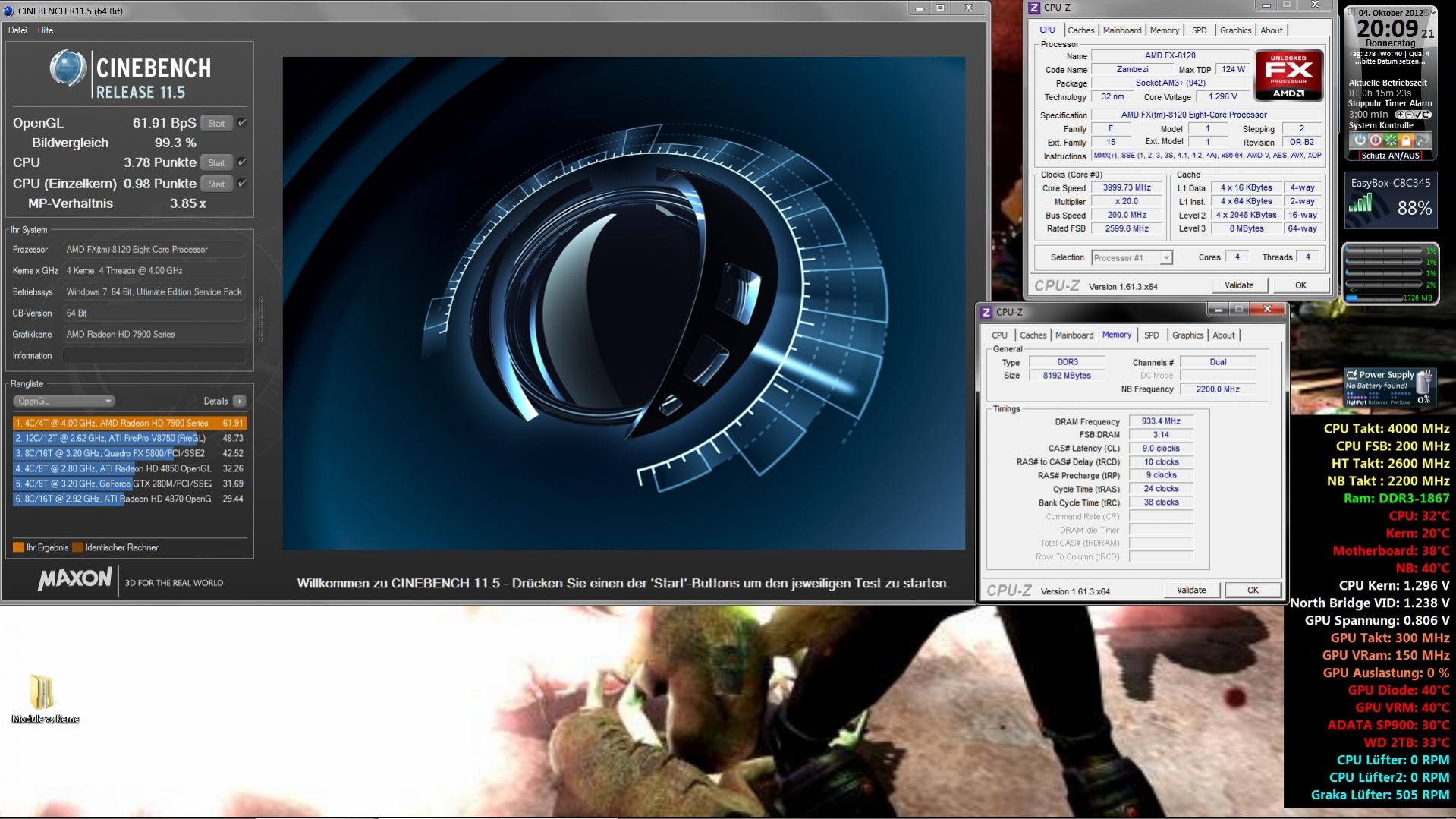Switch to About tab in top CPU-Z window
This screenshot has width=1456, height=819.
1272,30
